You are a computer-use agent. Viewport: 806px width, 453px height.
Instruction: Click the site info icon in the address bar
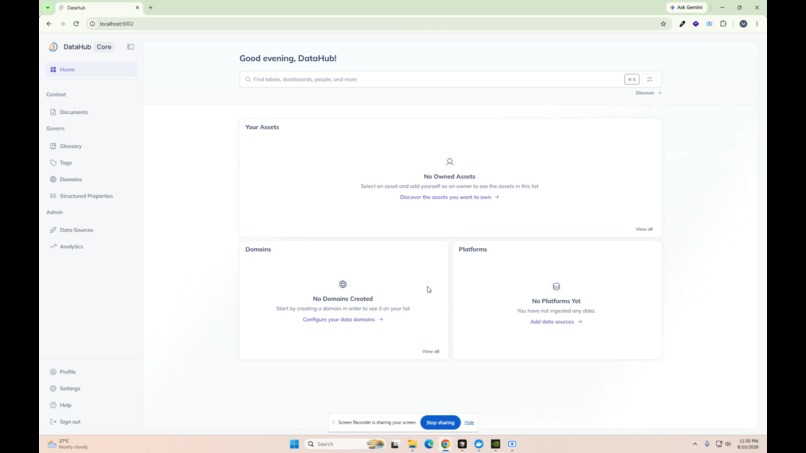pyautogui.click(x=93, y=24)
